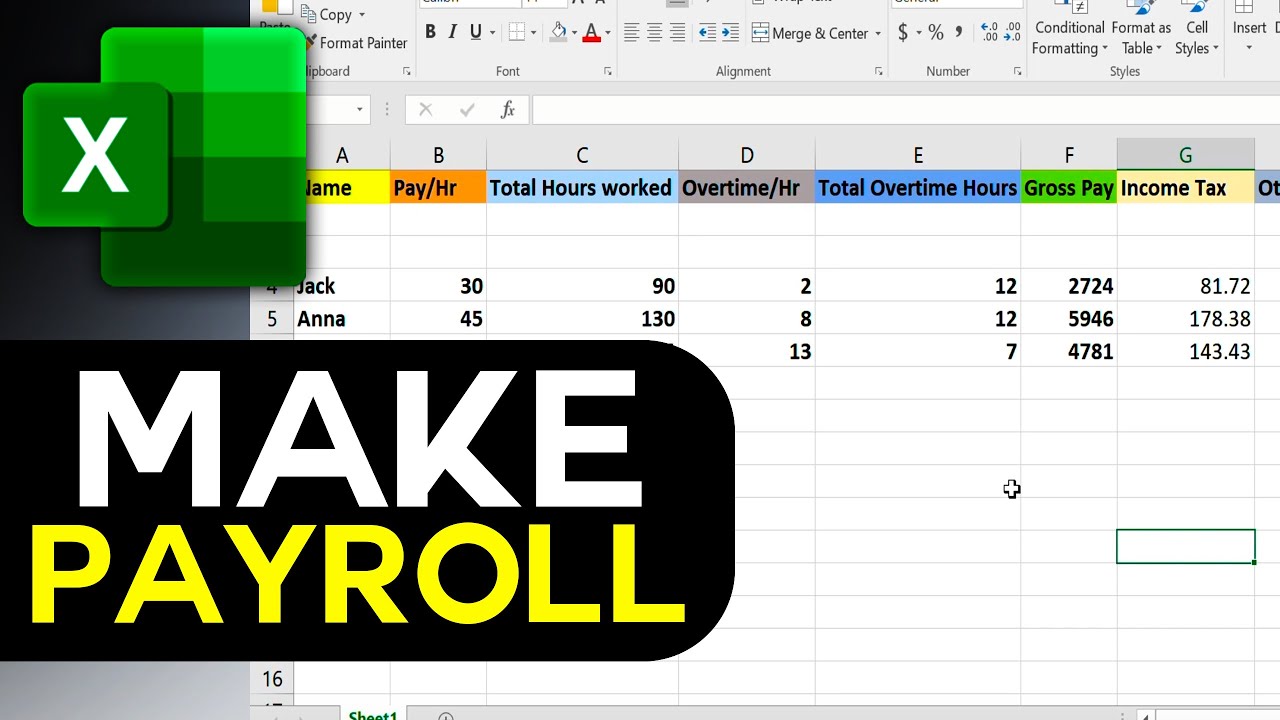This screenshot has width=1280, height=720.
Task: Open the Font Color dropdown arrow
Action: pyautogui.click(x=608, y=33)
